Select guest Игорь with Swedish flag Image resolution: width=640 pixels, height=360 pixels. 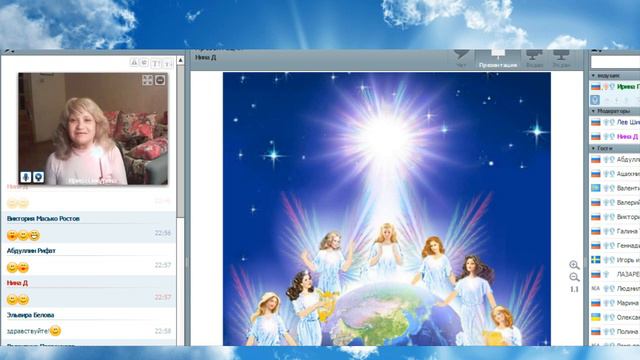click(615, 260)
